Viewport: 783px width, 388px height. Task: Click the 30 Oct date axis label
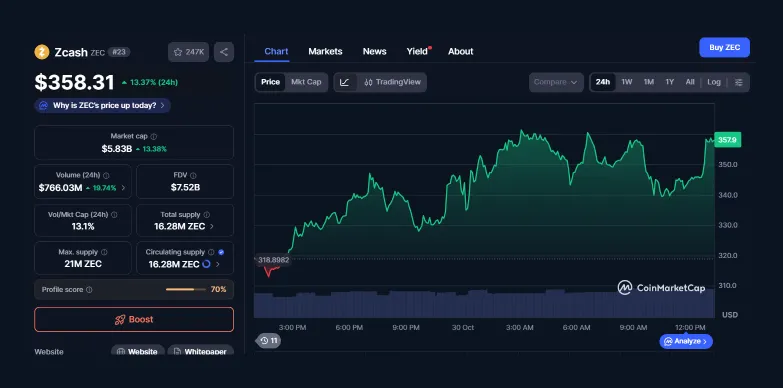pos(463,328)
